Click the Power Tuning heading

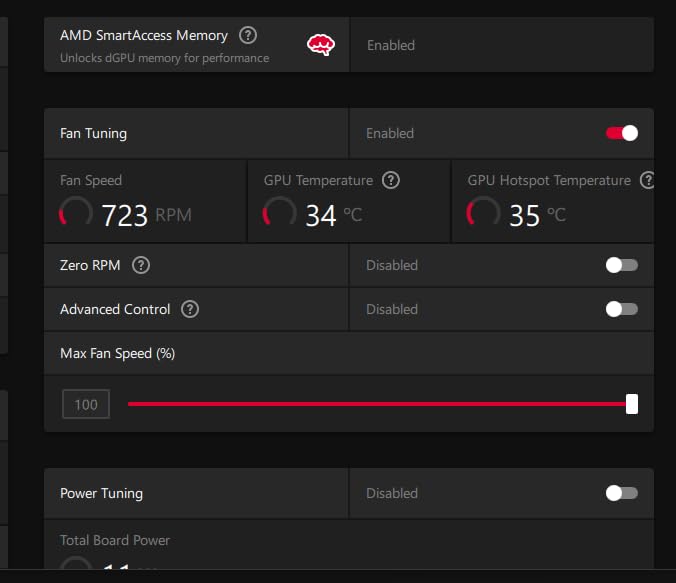[101, 493]
